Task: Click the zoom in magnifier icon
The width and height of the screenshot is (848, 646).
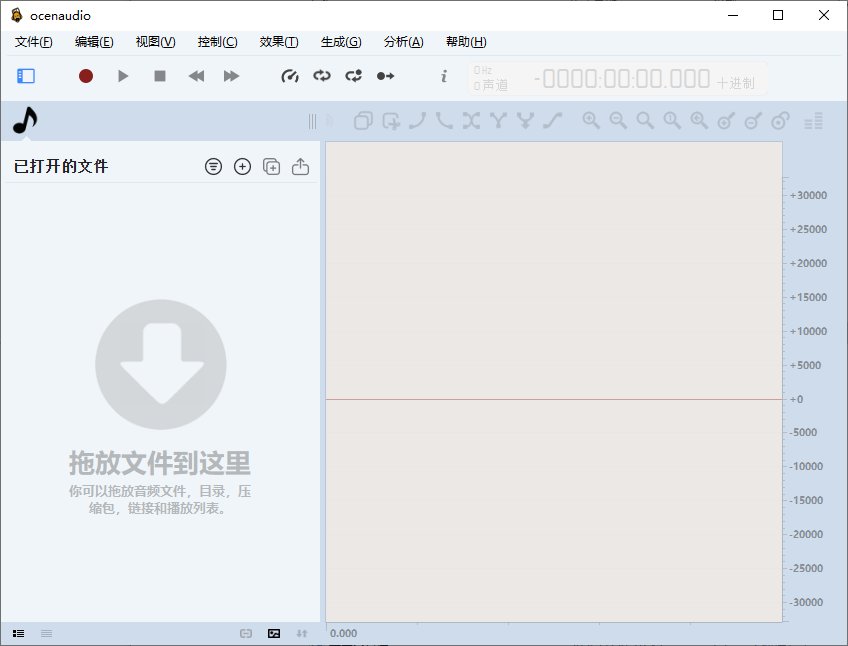Action: coord(591,121)
